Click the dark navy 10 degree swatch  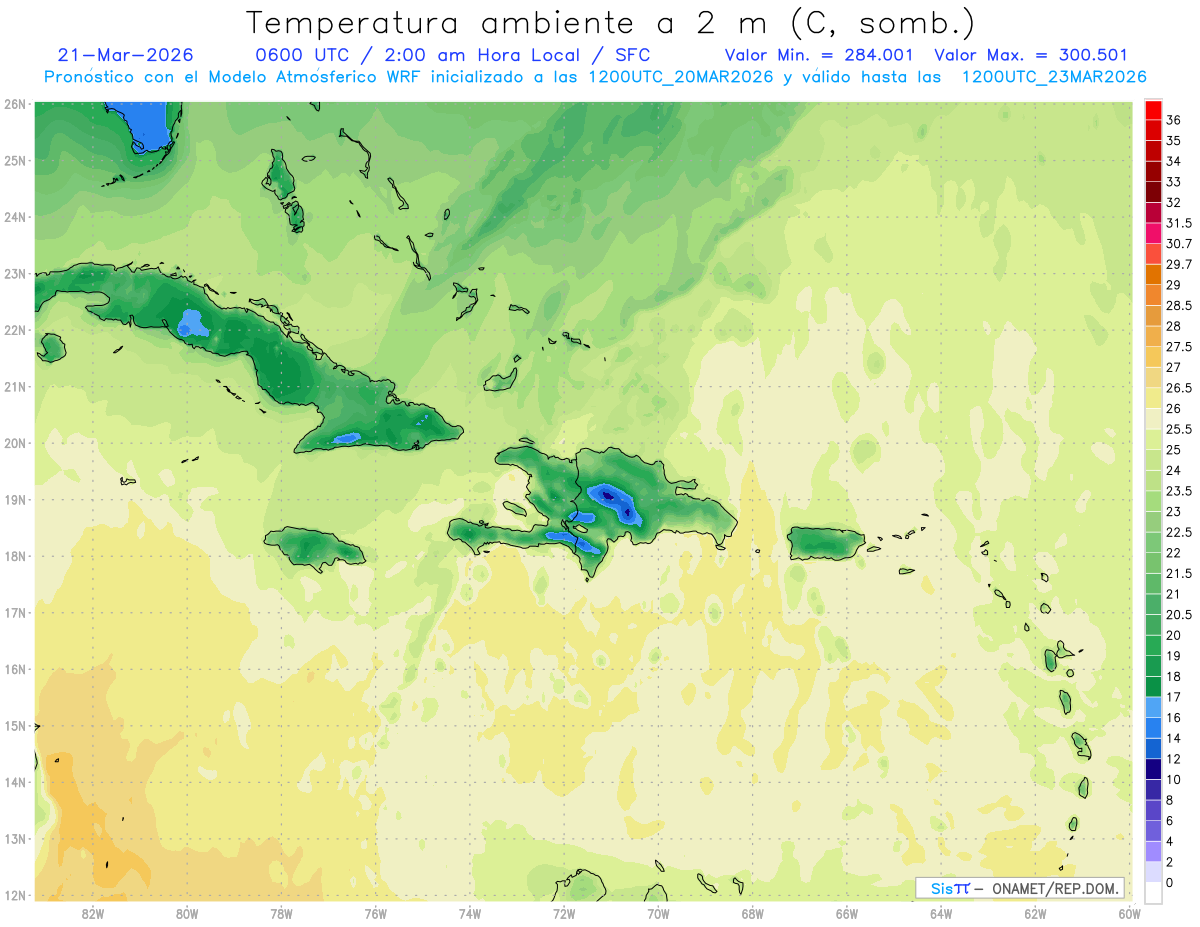coord(1153,769)
